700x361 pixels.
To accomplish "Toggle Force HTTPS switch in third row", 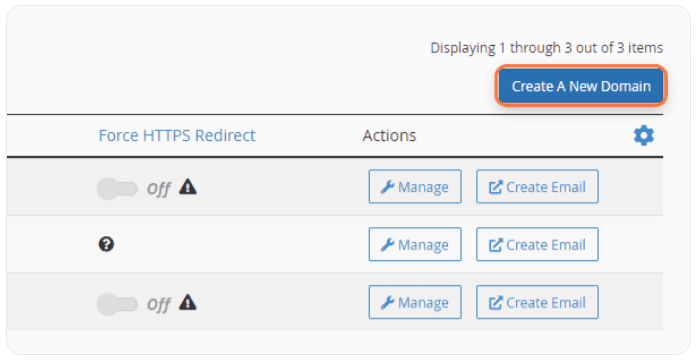I will pyautogui.click(x=117, y=304).
